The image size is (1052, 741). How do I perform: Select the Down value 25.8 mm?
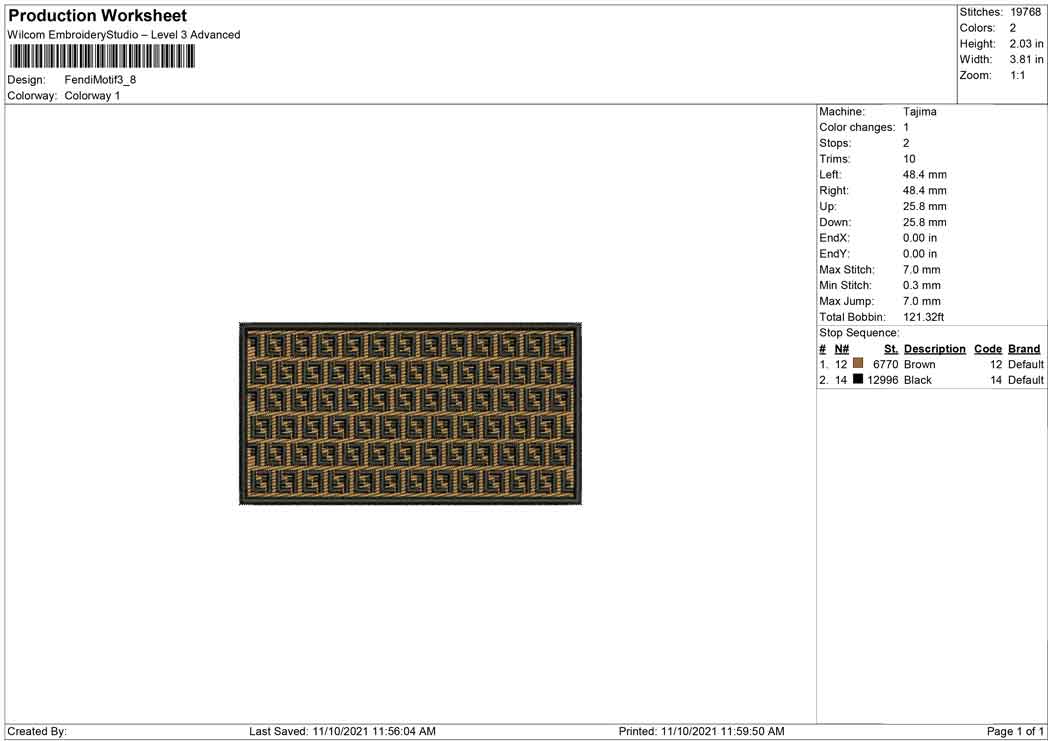[925, 222]
